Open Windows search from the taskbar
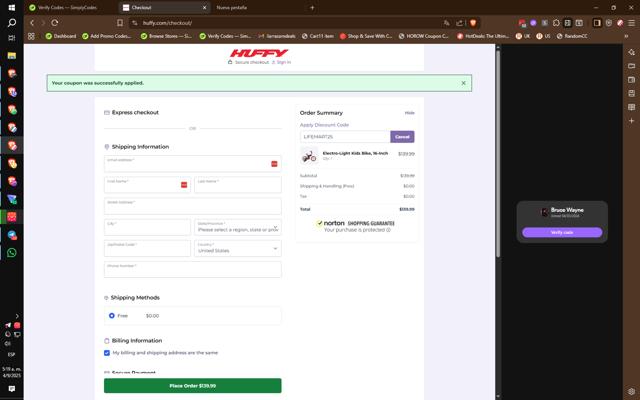The width and height of the screenshot is (640, 400). 11,22
